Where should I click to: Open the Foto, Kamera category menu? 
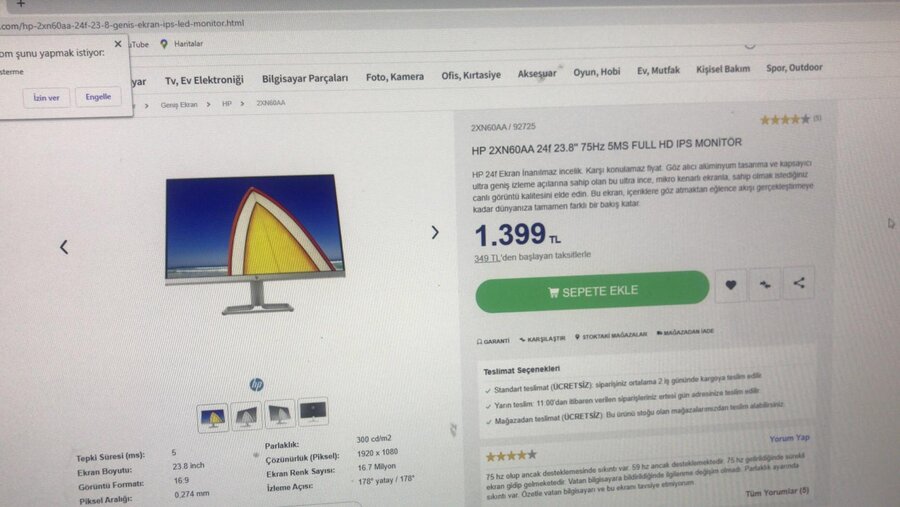click(x=395, y=76)
